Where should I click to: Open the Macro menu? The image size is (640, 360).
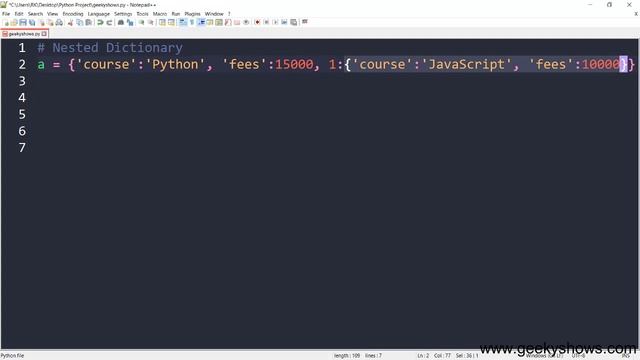tap(160, 14)
